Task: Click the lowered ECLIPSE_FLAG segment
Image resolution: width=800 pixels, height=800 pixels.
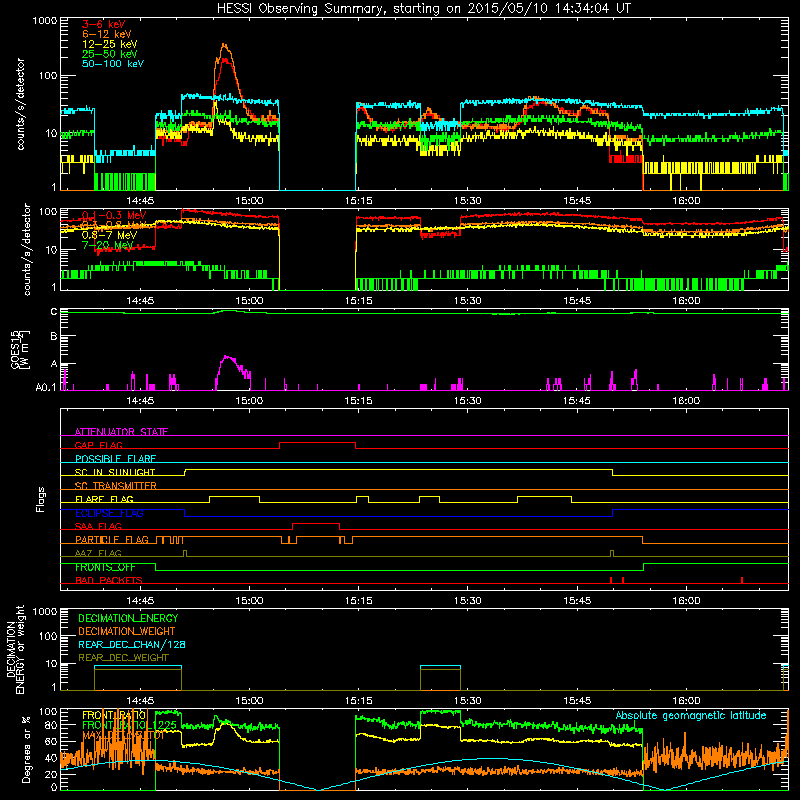Action: (398, 516)
